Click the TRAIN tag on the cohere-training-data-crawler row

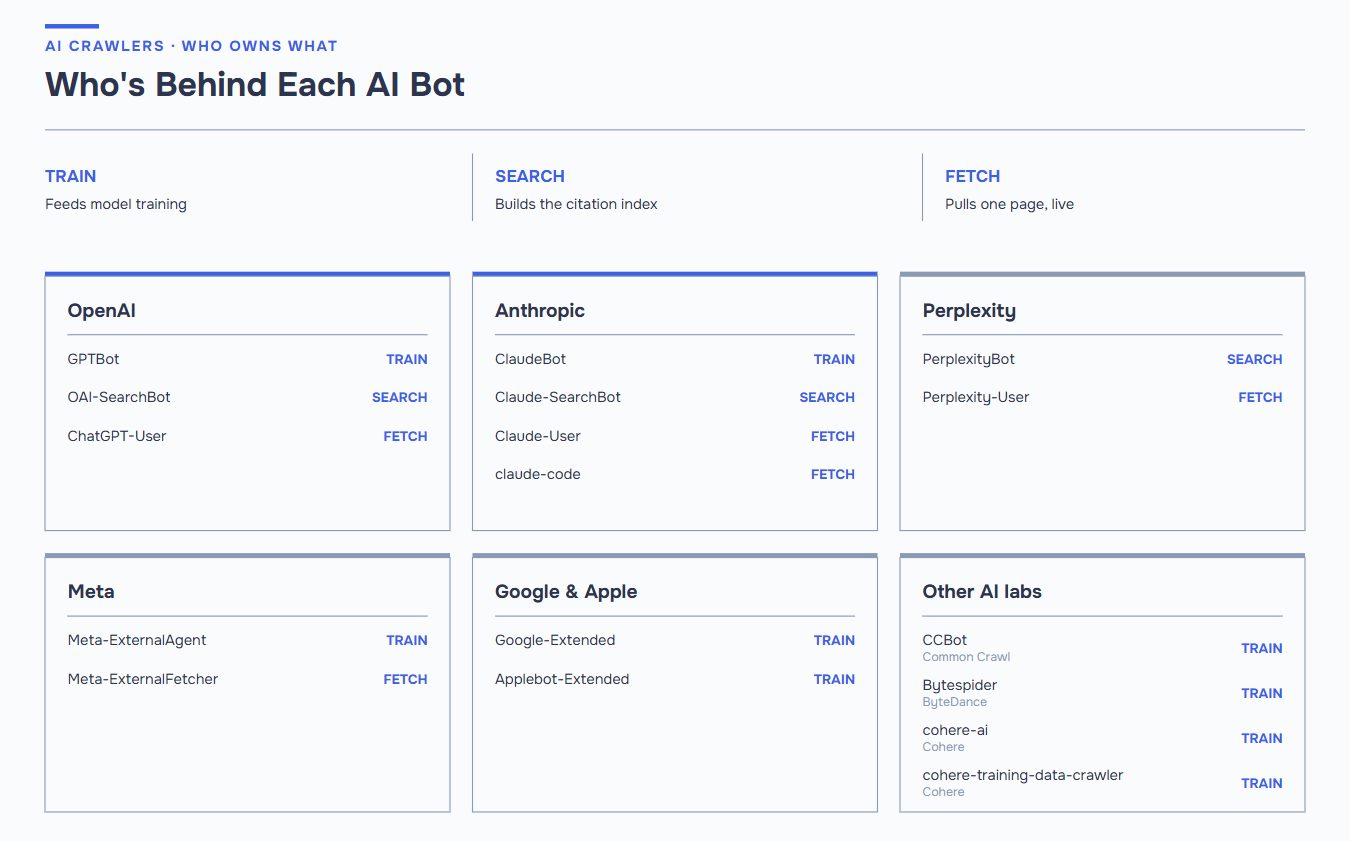pos(1262,783)
